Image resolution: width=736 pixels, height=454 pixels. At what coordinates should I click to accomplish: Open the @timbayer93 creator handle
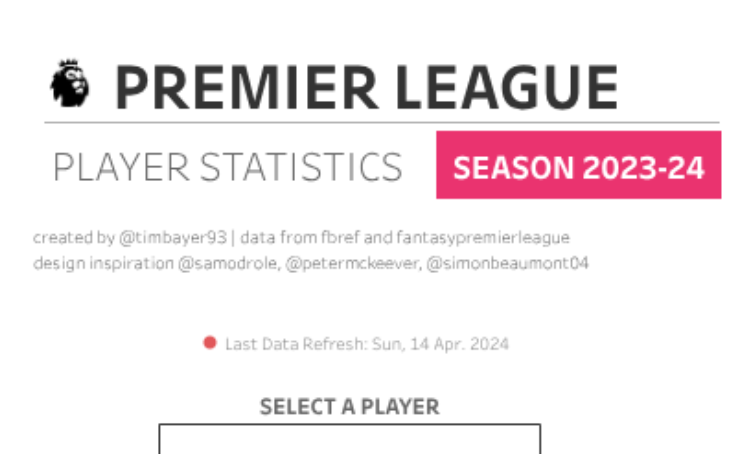[x=174, y=238]
